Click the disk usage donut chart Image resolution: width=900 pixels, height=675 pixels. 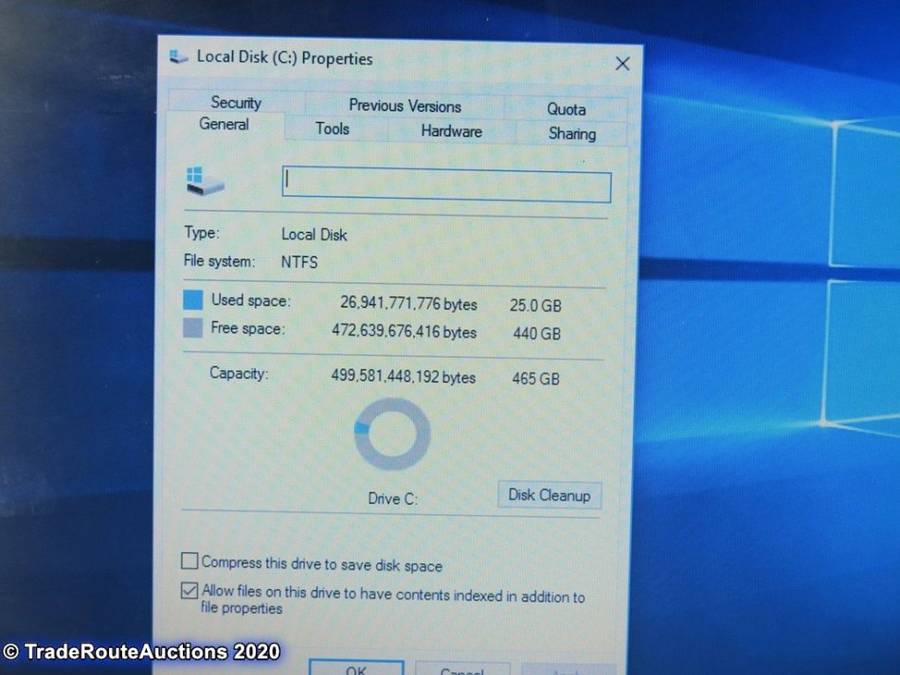pos(392,435)
